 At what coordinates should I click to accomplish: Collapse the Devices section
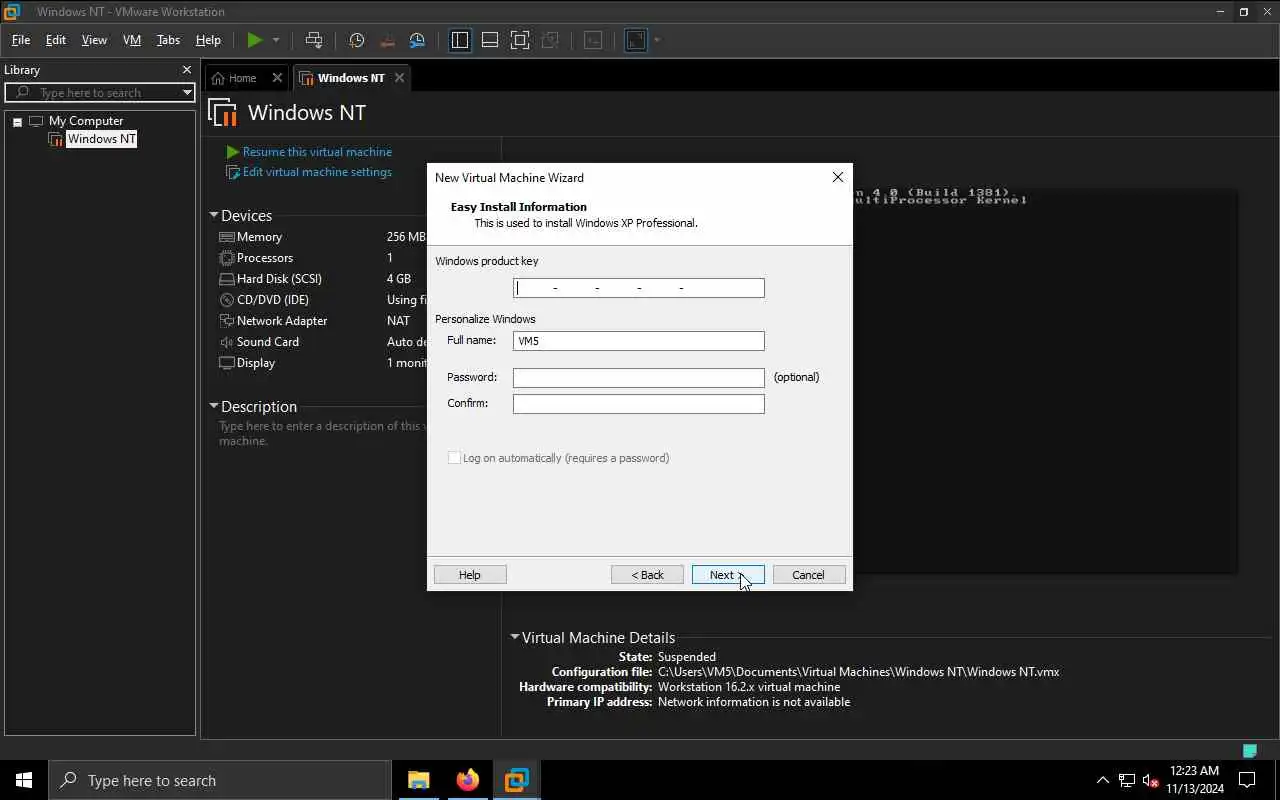pos(214,216)
